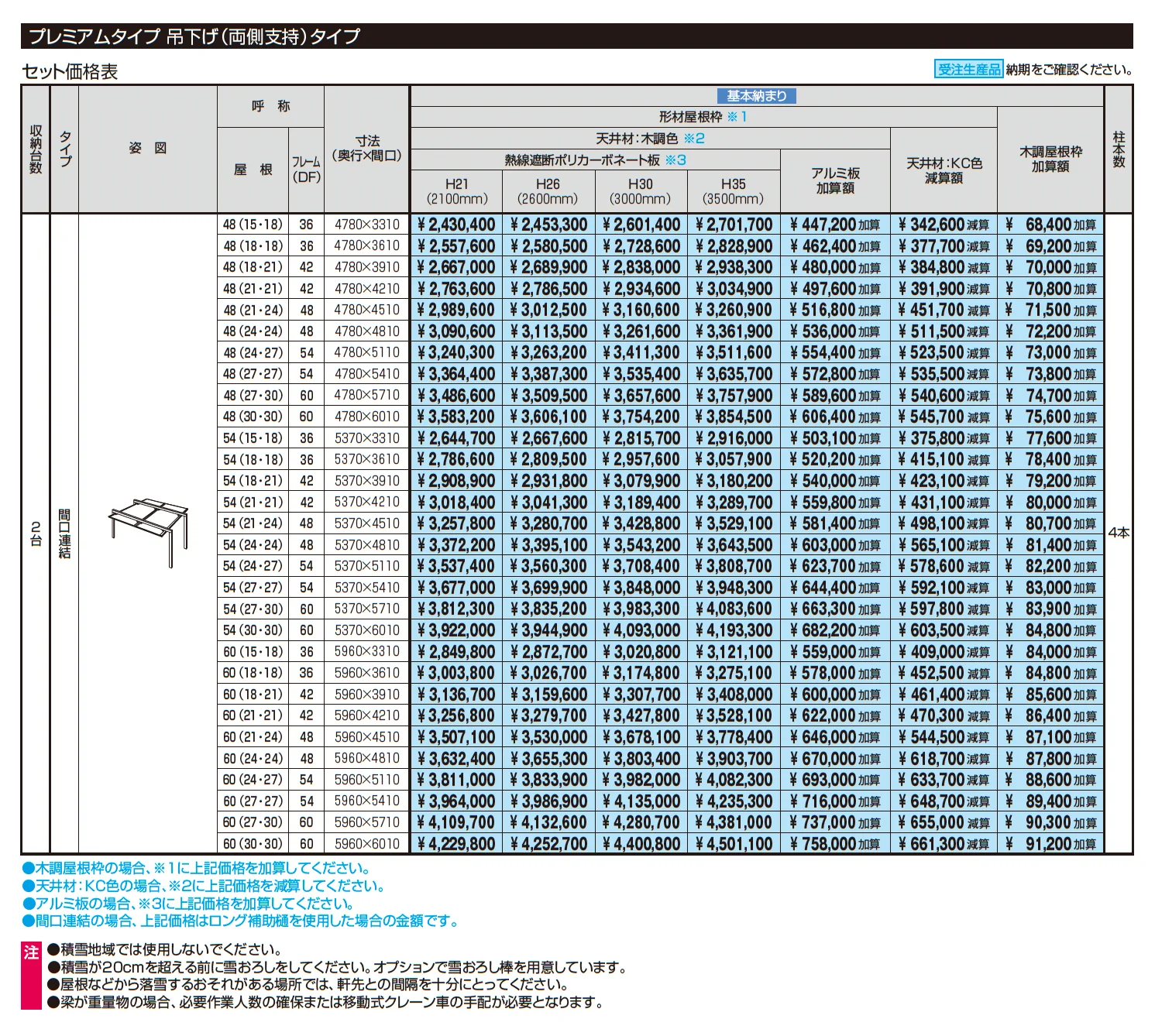1155x1036 pixels.
Task: Click the 間口連結 type cell
Action: point(64,533)
